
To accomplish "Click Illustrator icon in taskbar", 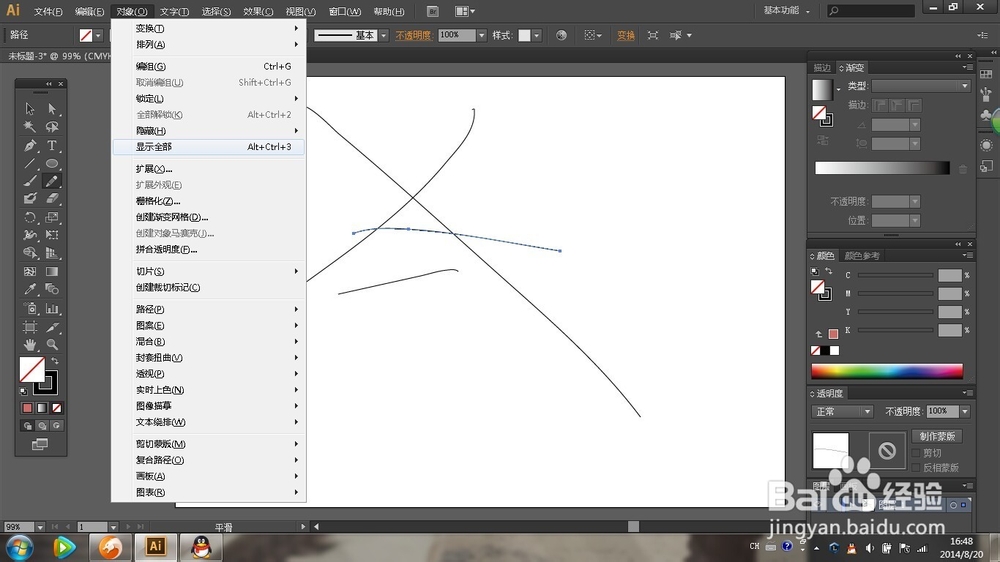I will point(156,547).
